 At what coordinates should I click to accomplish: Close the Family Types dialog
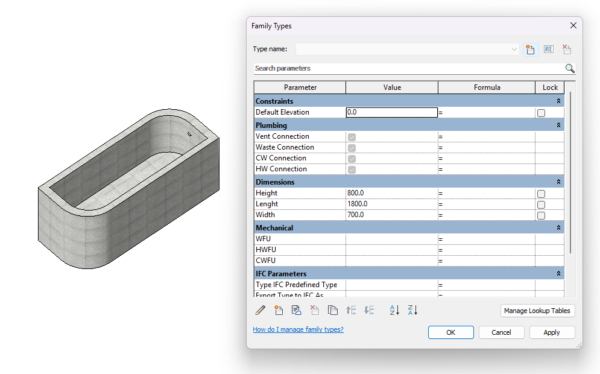pyautogui.click(x=573, y=26)
